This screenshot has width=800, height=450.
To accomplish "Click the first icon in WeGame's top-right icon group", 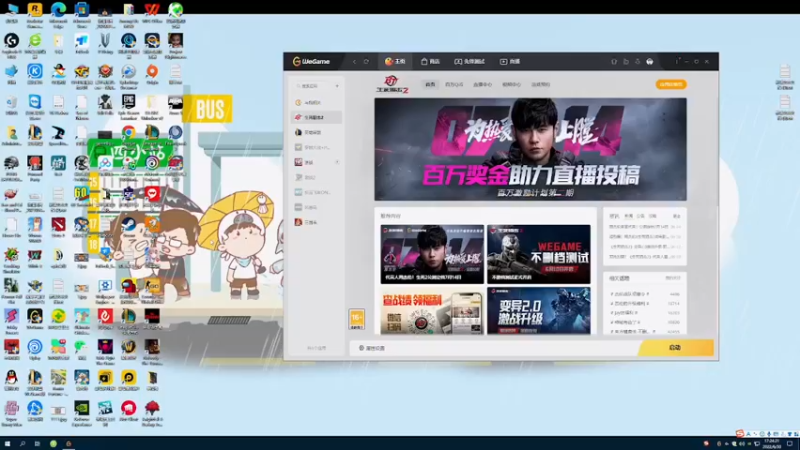I will tap(614, 61).
